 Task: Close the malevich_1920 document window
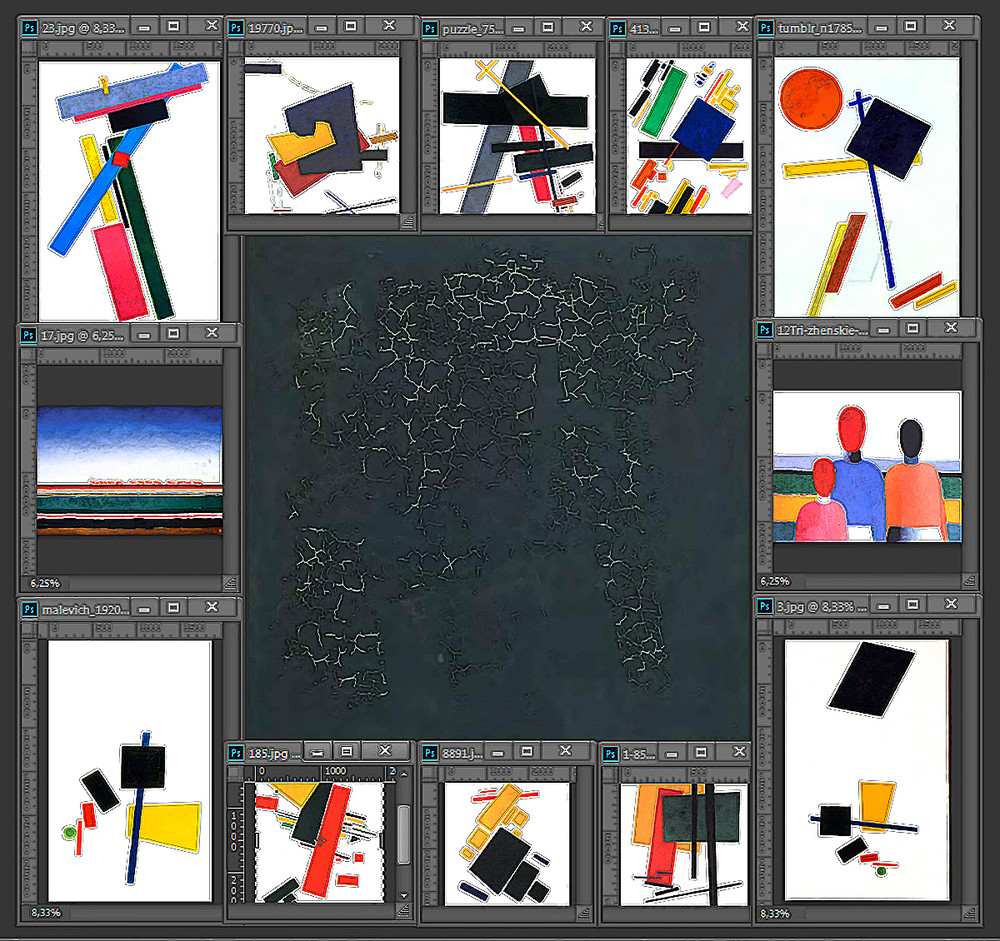coord(212,607)
